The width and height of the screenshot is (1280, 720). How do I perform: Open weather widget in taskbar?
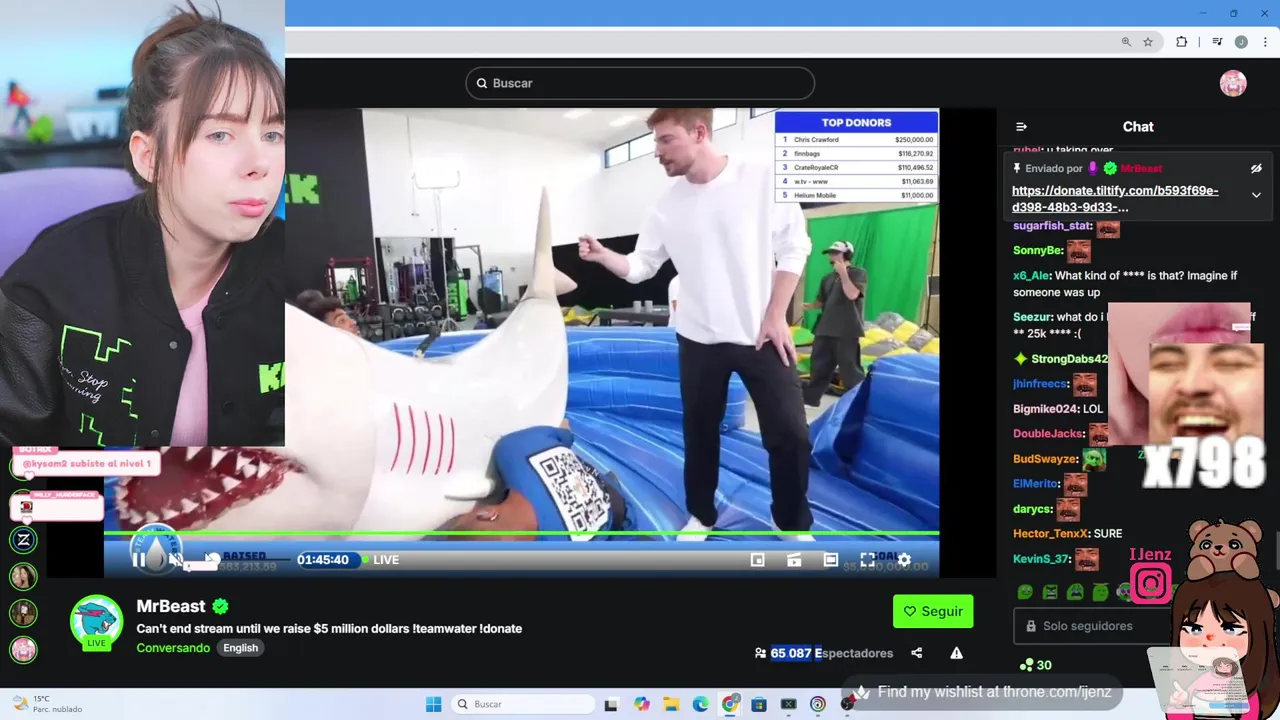tap(46, 704)
